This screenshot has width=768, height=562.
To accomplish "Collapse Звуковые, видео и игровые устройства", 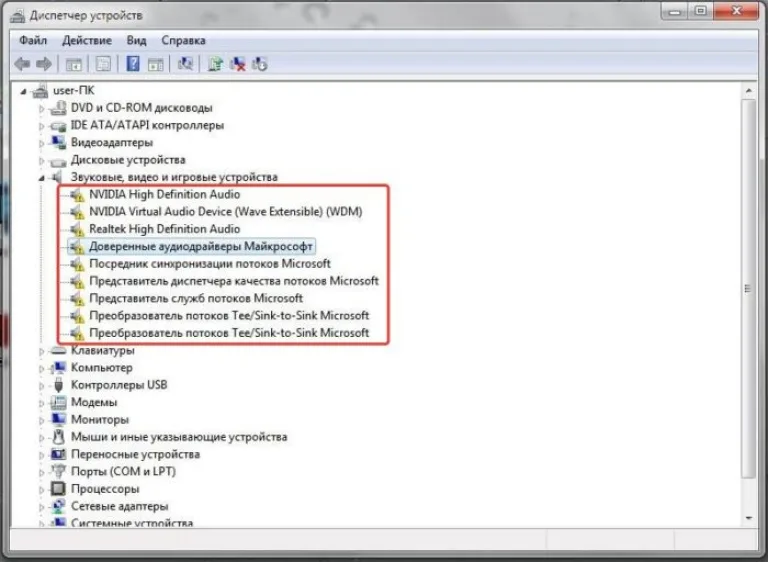I will pyautogui.click(x=41, y=178).
